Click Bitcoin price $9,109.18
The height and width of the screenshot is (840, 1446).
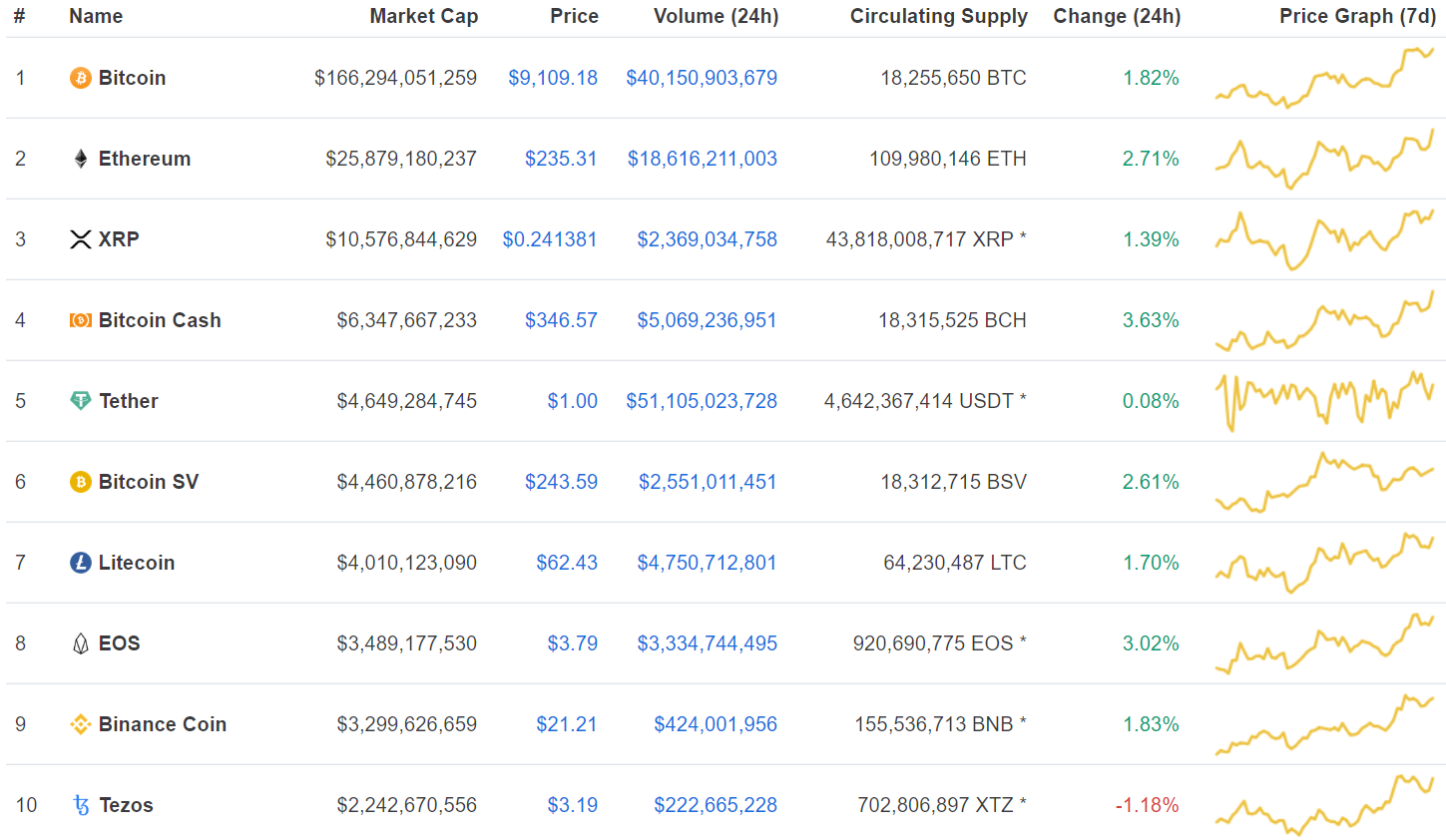click(553, 78)
